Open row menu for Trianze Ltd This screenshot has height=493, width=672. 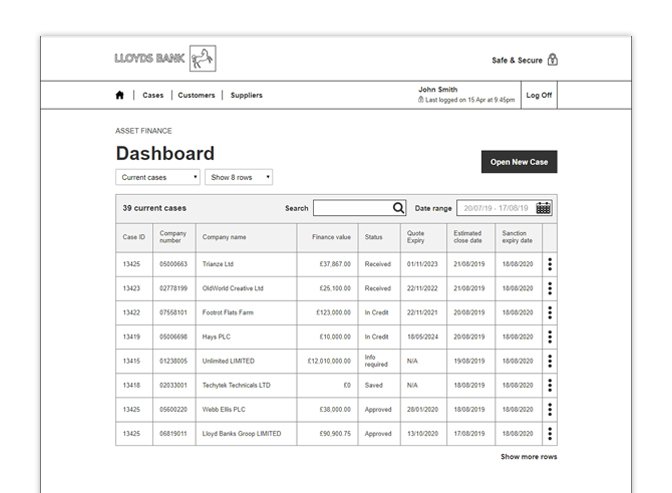[x=550, y=264]
